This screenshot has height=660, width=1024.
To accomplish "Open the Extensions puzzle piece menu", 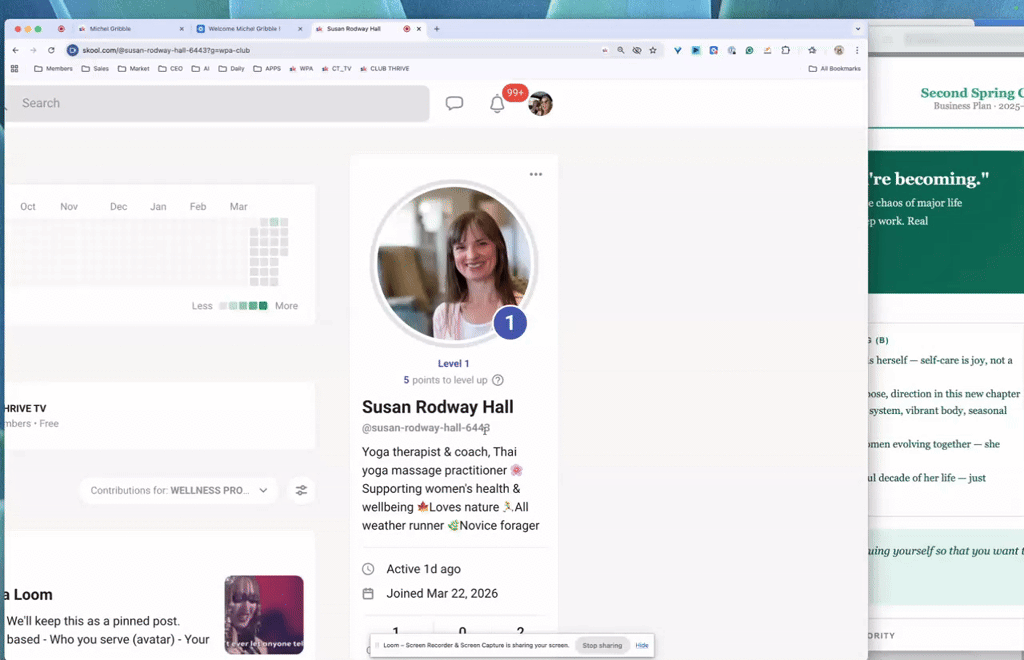I will coord(786,50).
